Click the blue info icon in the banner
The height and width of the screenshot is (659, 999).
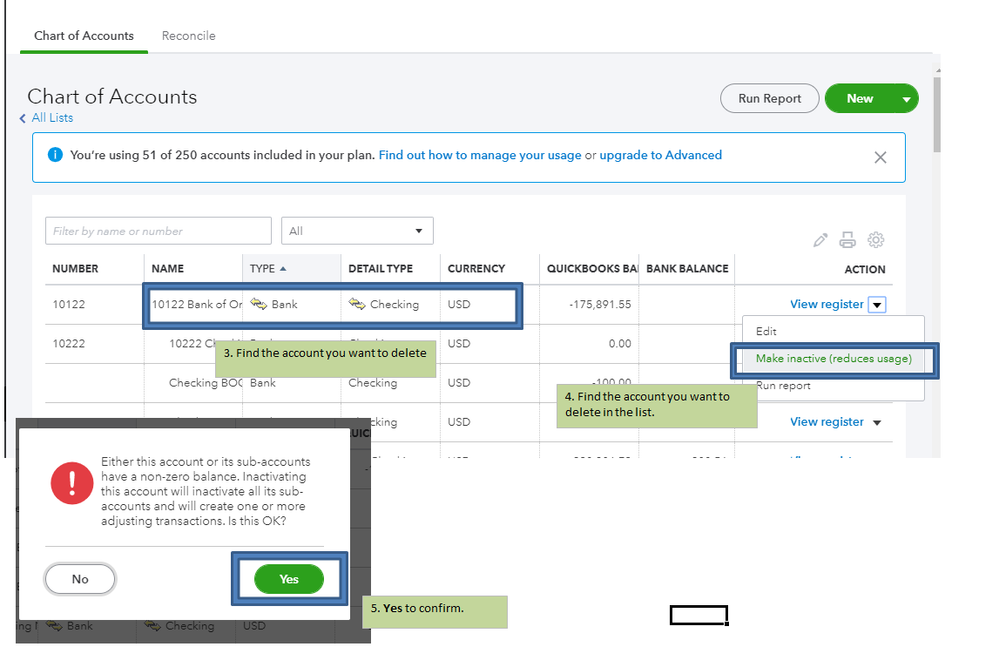tap(55, 155)
